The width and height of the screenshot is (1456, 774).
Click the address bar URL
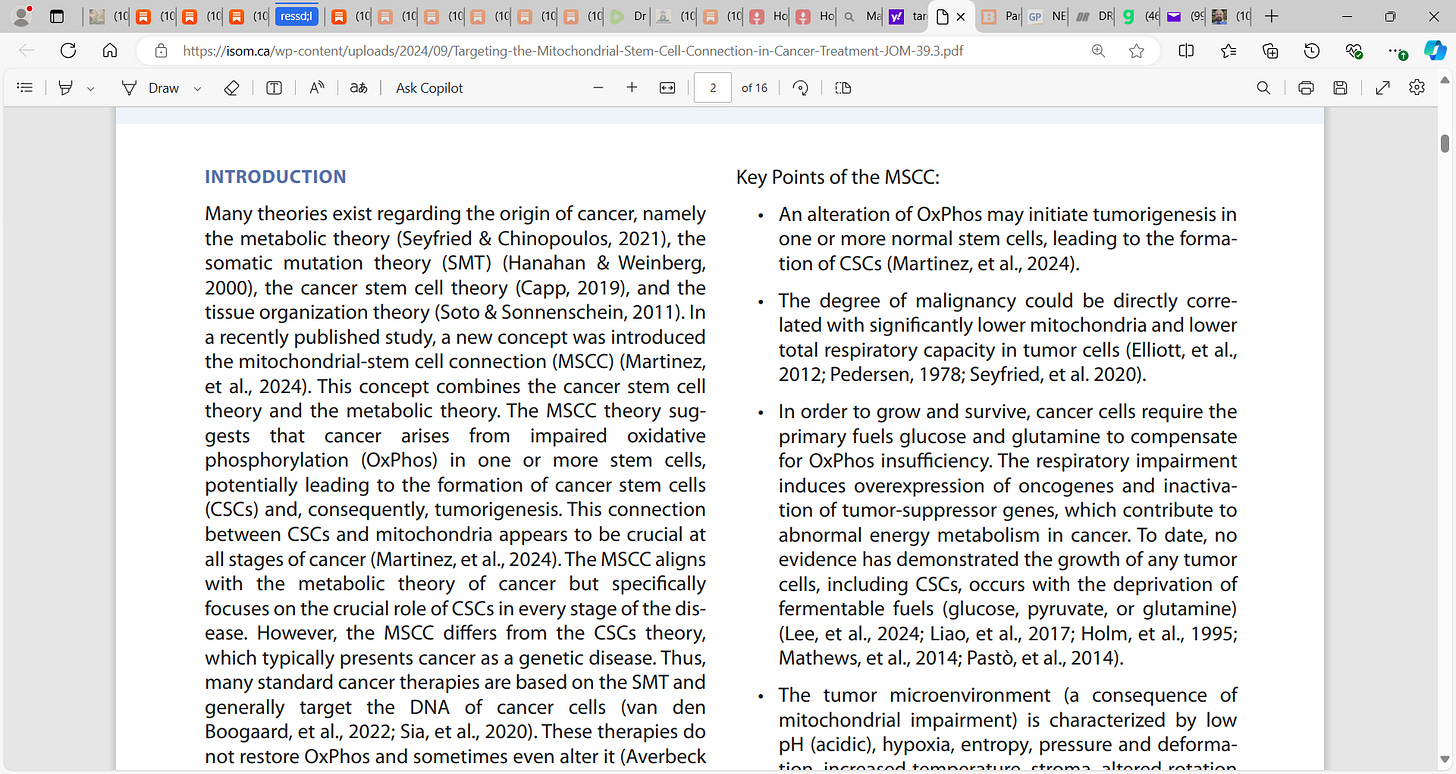click(x=574, y=51)
